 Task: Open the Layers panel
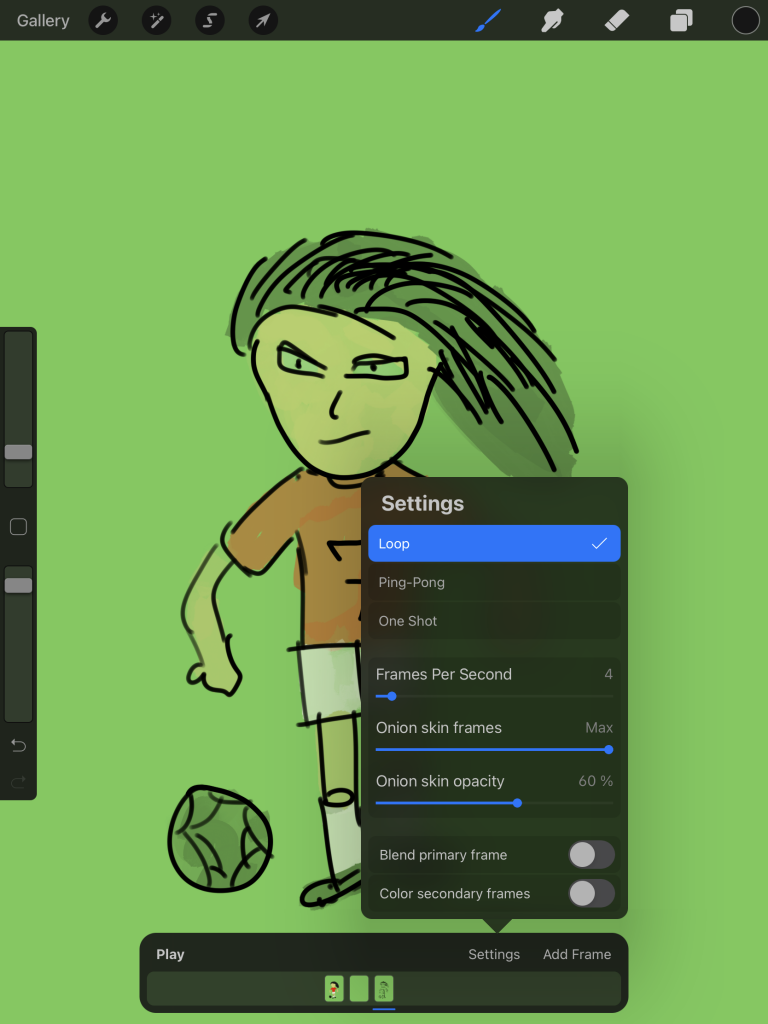(x=681, y=20)
